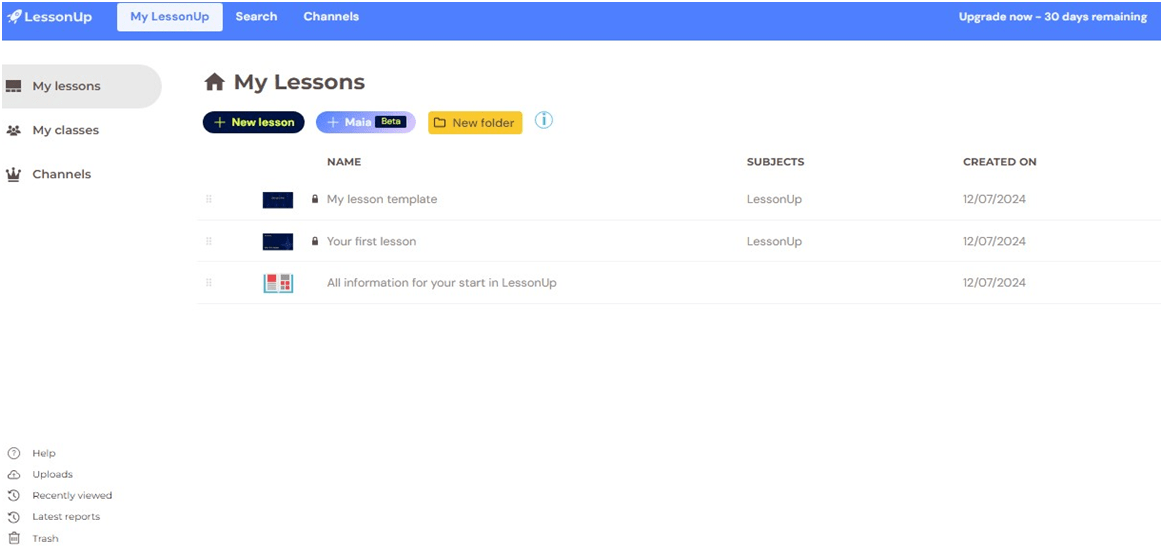Click the NAME column header

344,162
